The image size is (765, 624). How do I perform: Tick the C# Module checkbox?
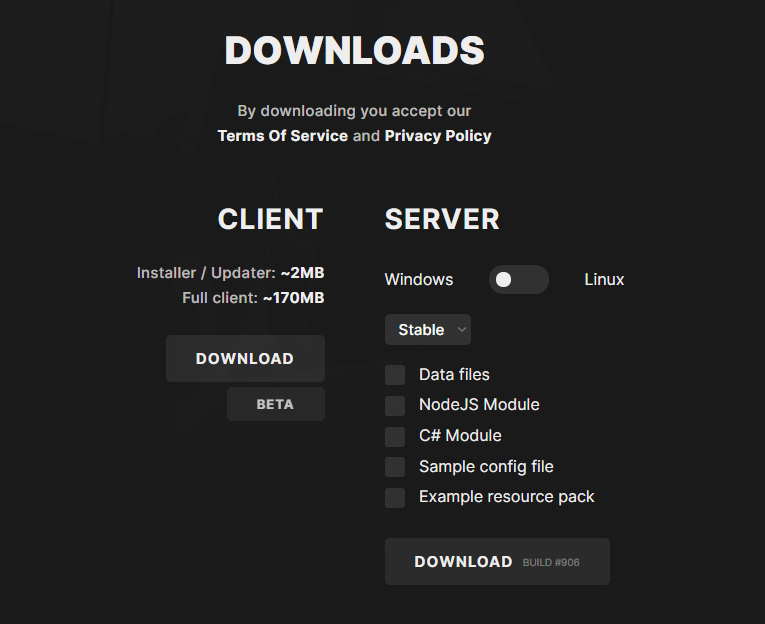pos(395,436)
